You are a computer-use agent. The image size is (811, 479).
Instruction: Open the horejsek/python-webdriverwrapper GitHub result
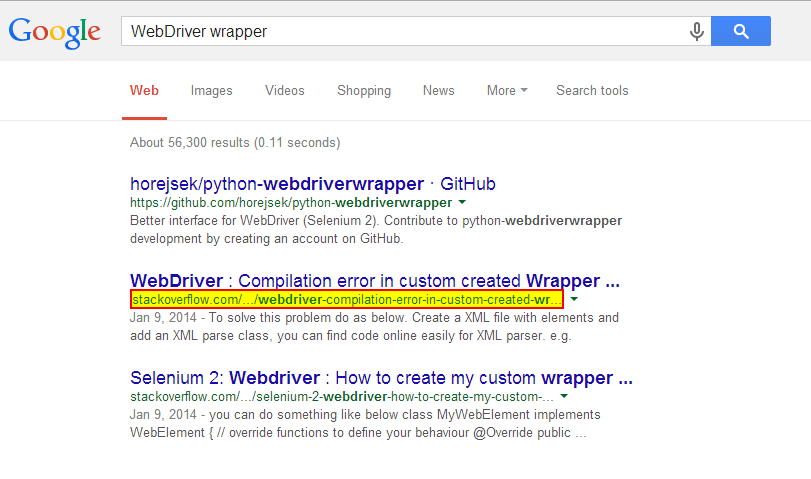pos(313,184)
